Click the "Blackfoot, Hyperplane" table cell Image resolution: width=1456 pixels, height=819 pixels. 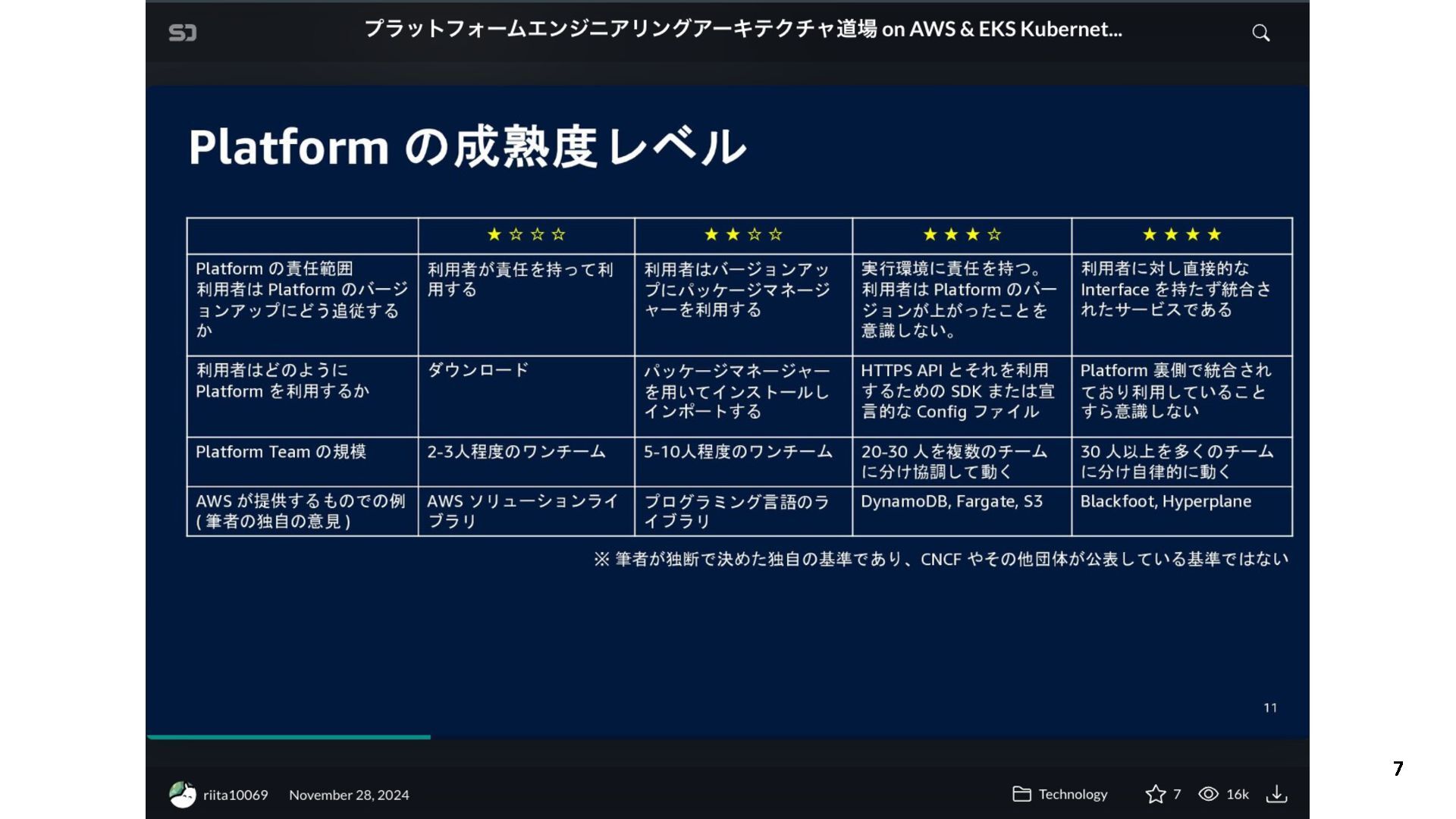pos(1166,501)
